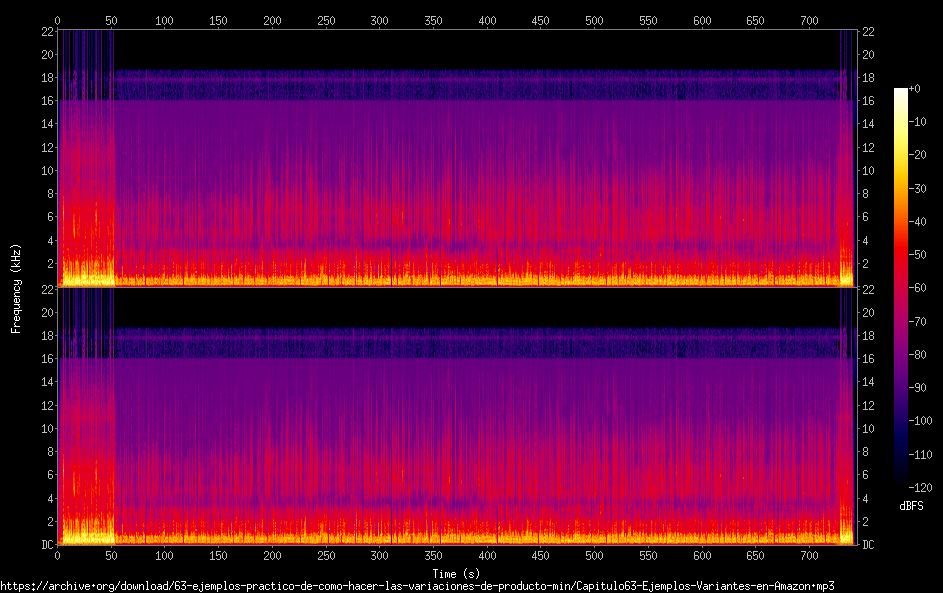This screenshot has height=593, width=943.
Task: Click the "-60" color scale label
Action: pos(918,287)
